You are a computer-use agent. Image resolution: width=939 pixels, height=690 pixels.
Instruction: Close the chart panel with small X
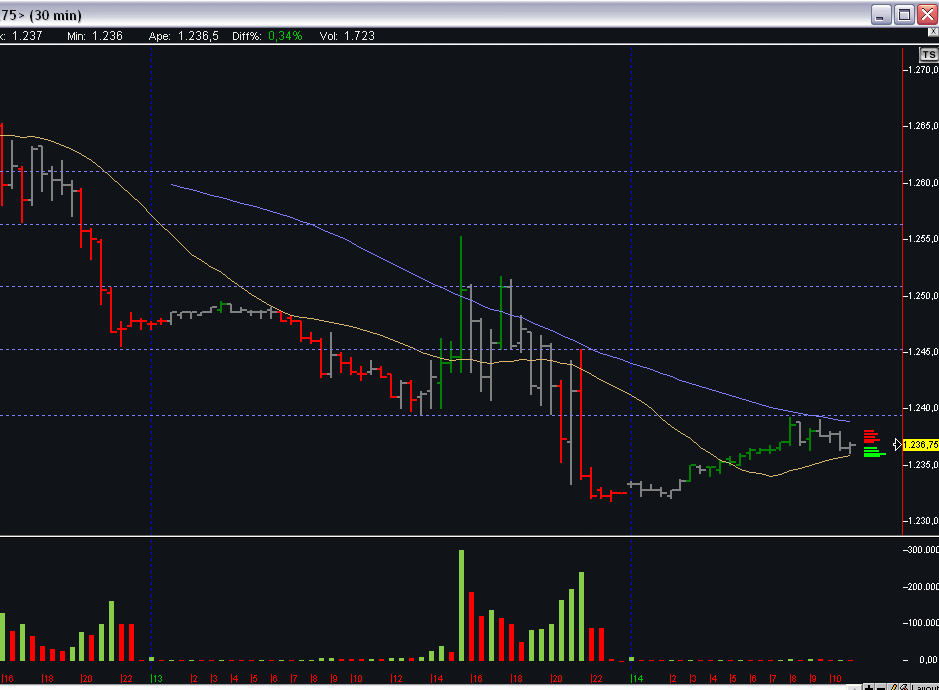click(x=933, y=31)
